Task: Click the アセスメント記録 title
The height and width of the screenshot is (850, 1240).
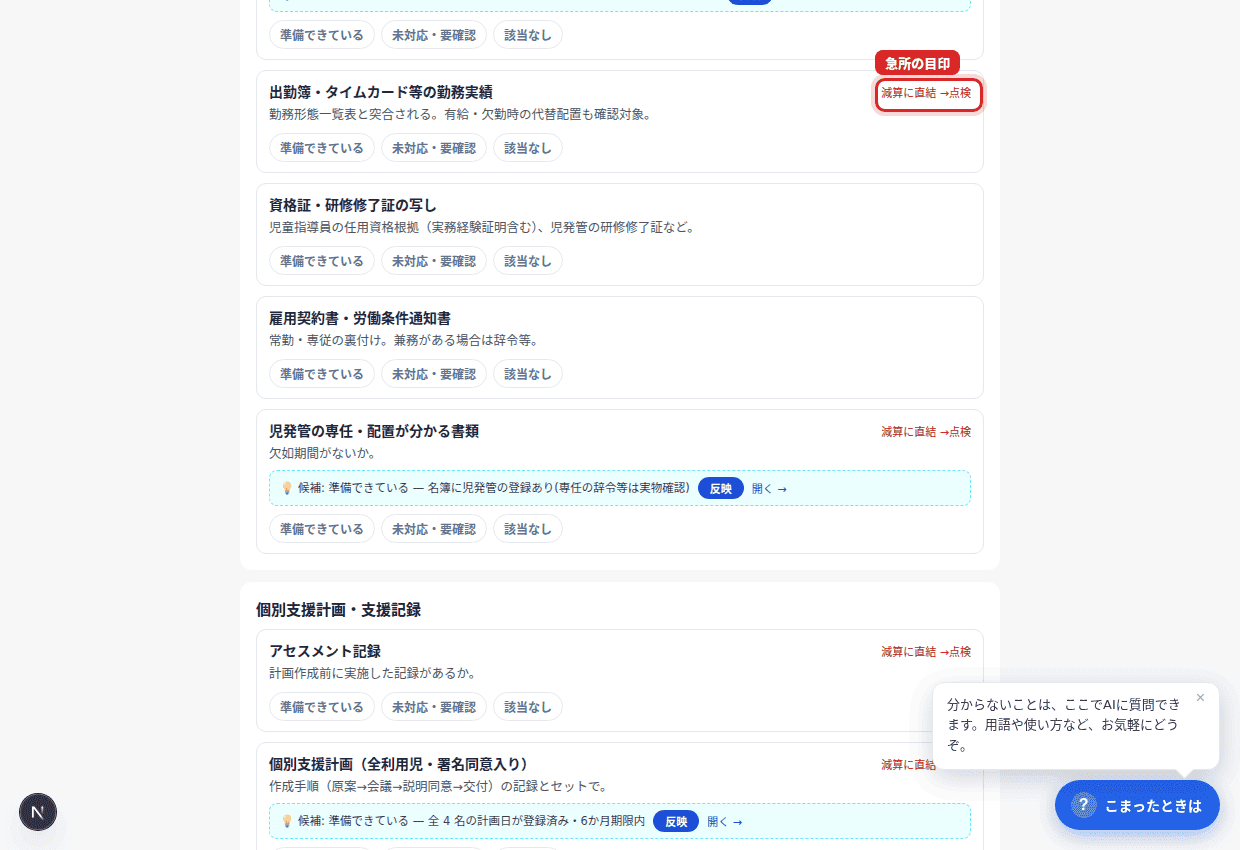Action: (x=325, y=651)
